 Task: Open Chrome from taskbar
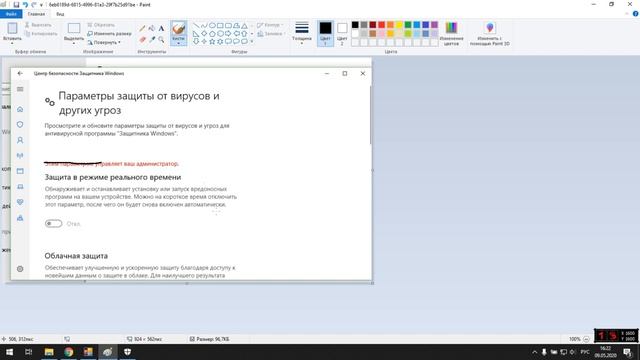[69, 351]
